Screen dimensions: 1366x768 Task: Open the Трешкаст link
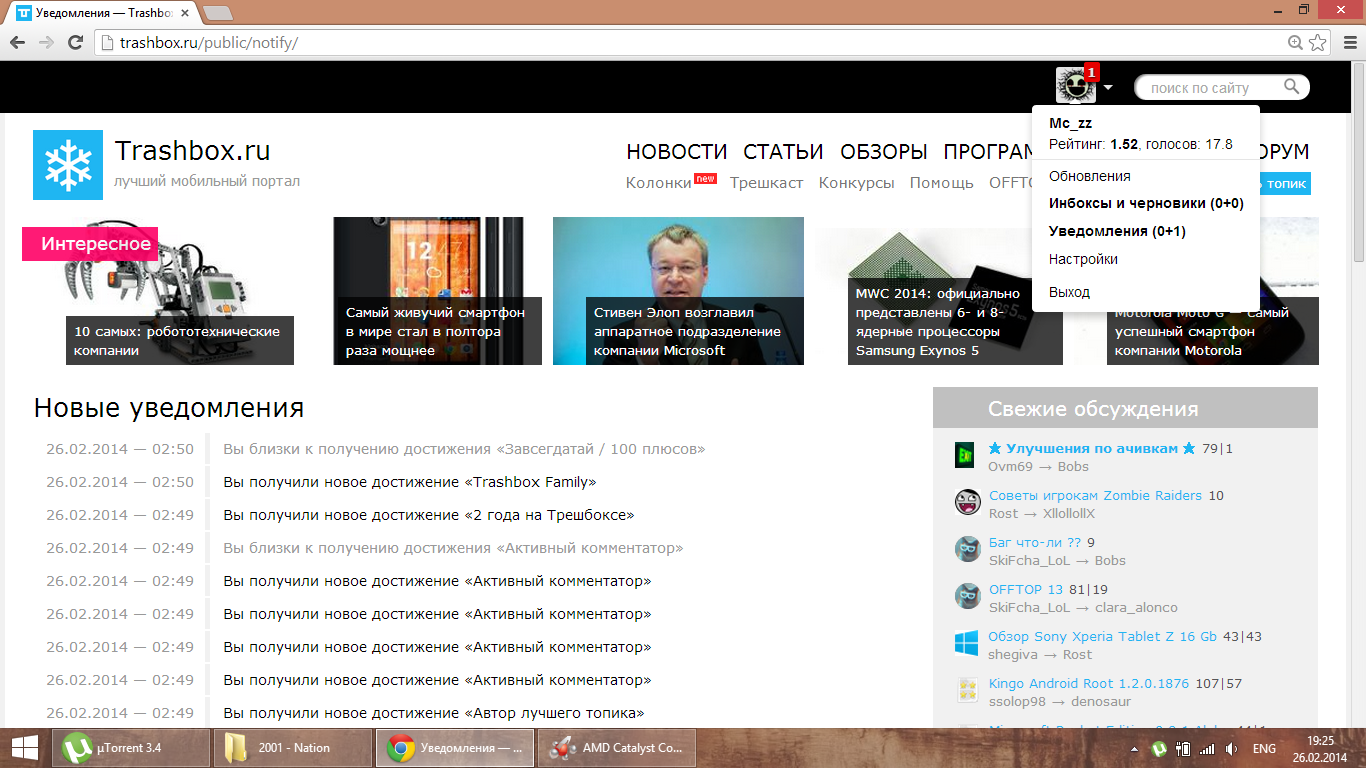(x=766, y=183)
